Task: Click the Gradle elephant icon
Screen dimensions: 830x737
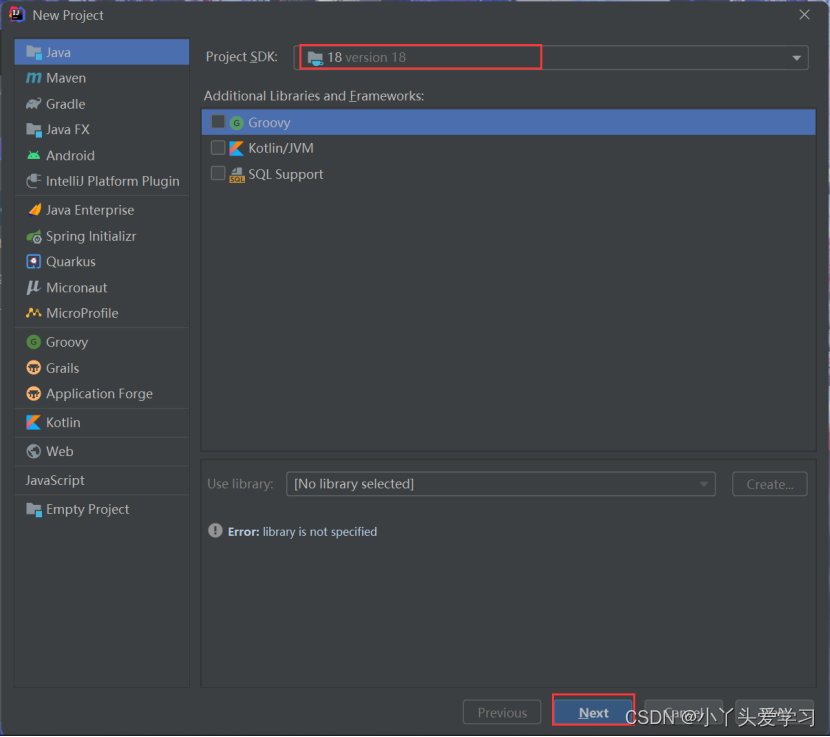Action: (x=34, y=104)
